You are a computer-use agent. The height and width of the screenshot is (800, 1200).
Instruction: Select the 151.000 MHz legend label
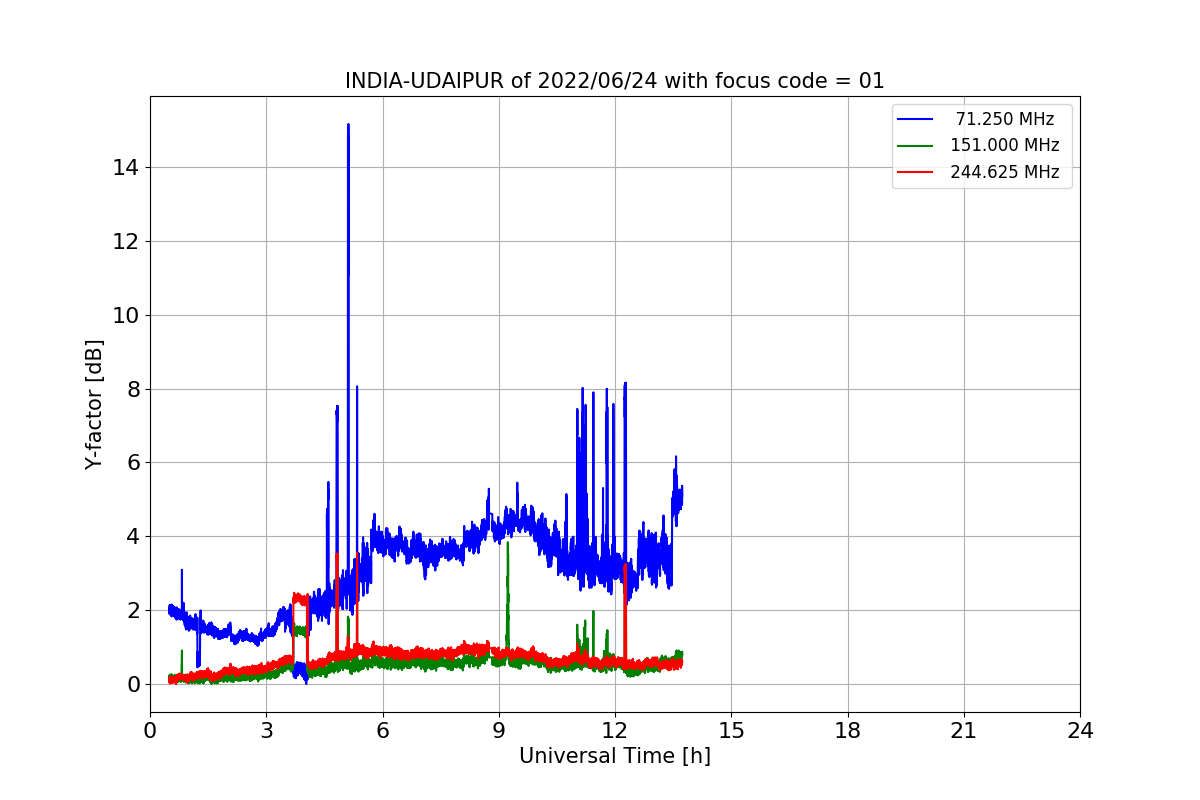[1005, 145]
